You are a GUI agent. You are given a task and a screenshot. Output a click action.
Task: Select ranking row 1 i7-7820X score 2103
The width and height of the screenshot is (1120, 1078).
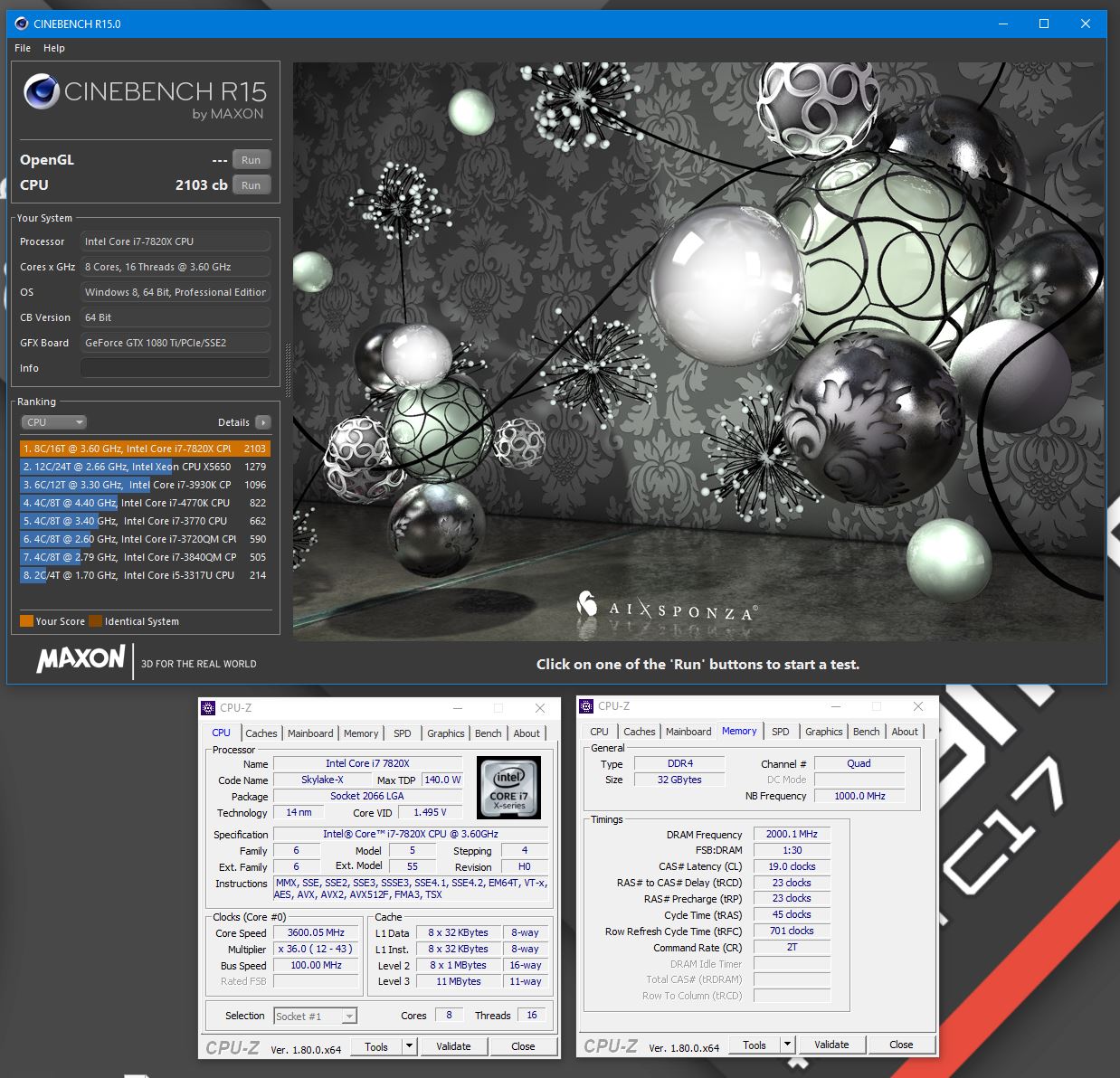(145, 449)
